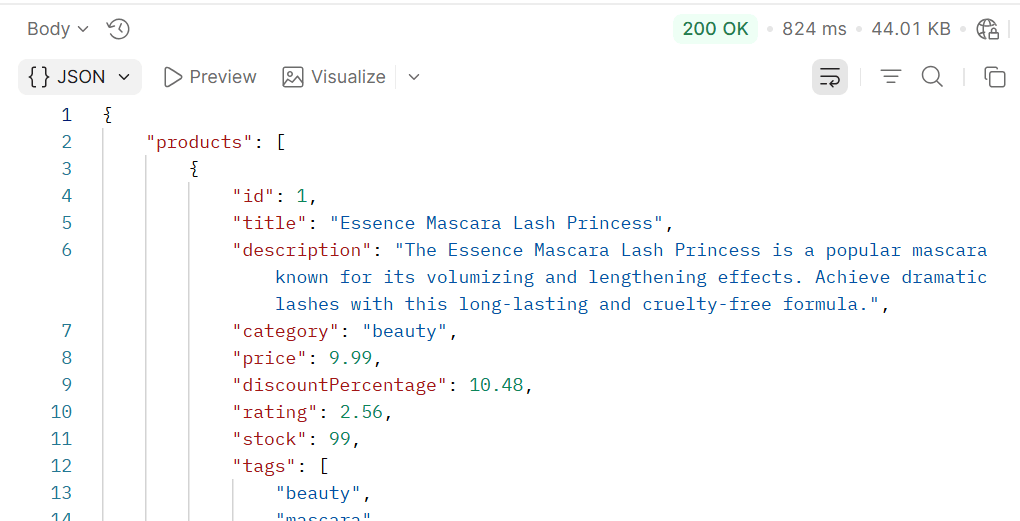Open network information globe icon

click(987, 29)
